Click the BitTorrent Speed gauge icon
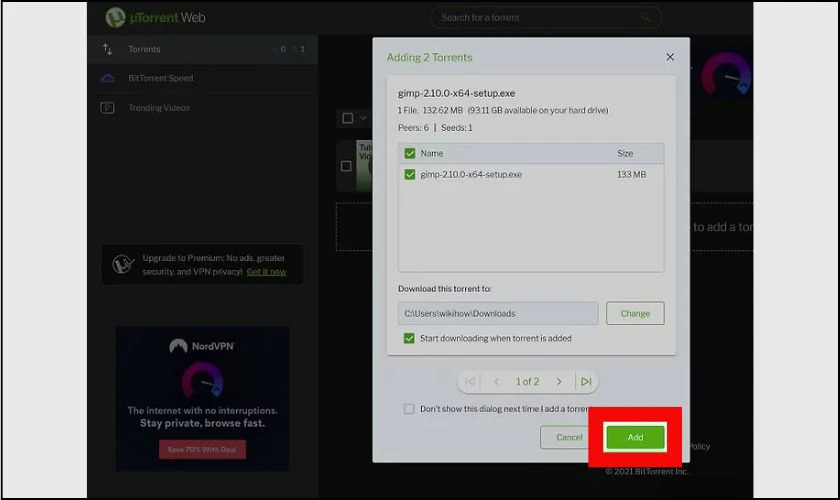Viewport: 840px width, 500px height. tap(108, 78)
